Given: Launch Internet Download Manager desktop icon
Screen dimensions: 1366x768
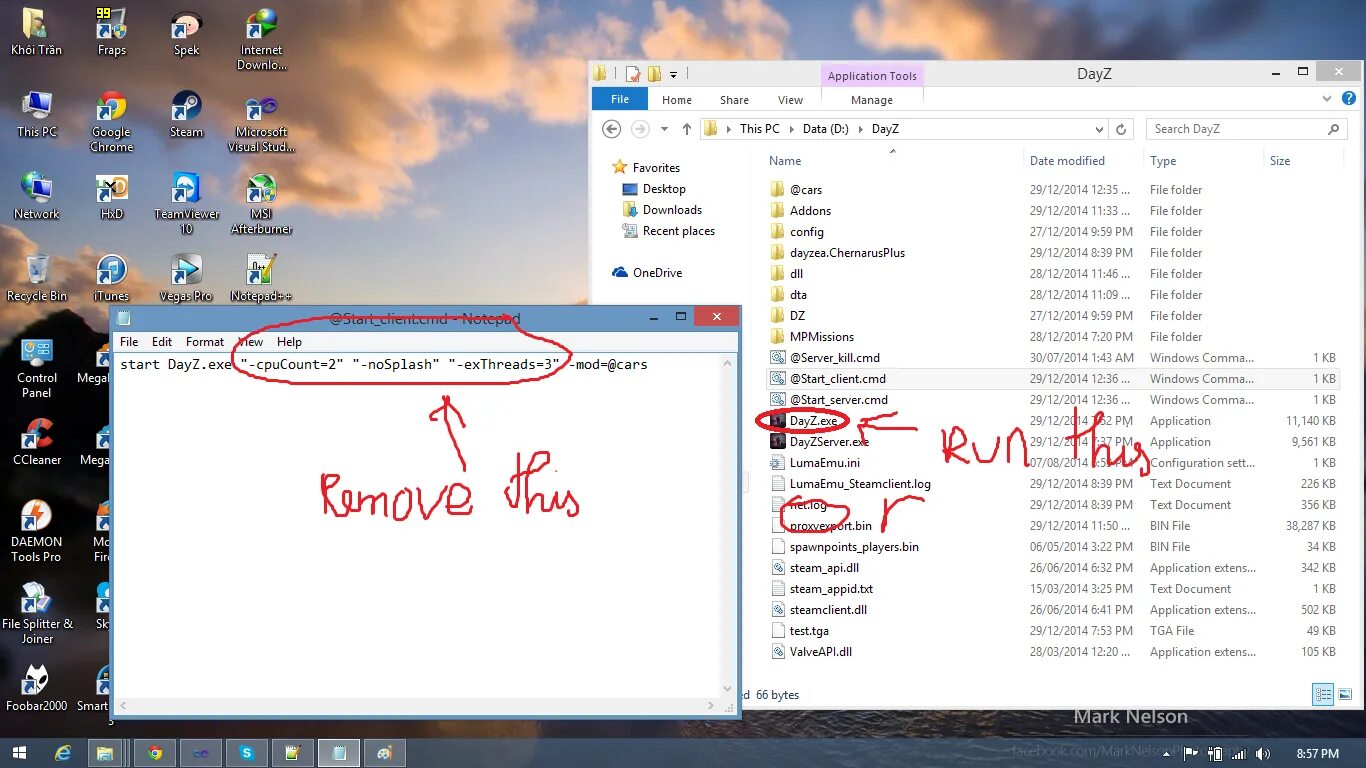Looking at the screenshot, I should tap(261, 39).
